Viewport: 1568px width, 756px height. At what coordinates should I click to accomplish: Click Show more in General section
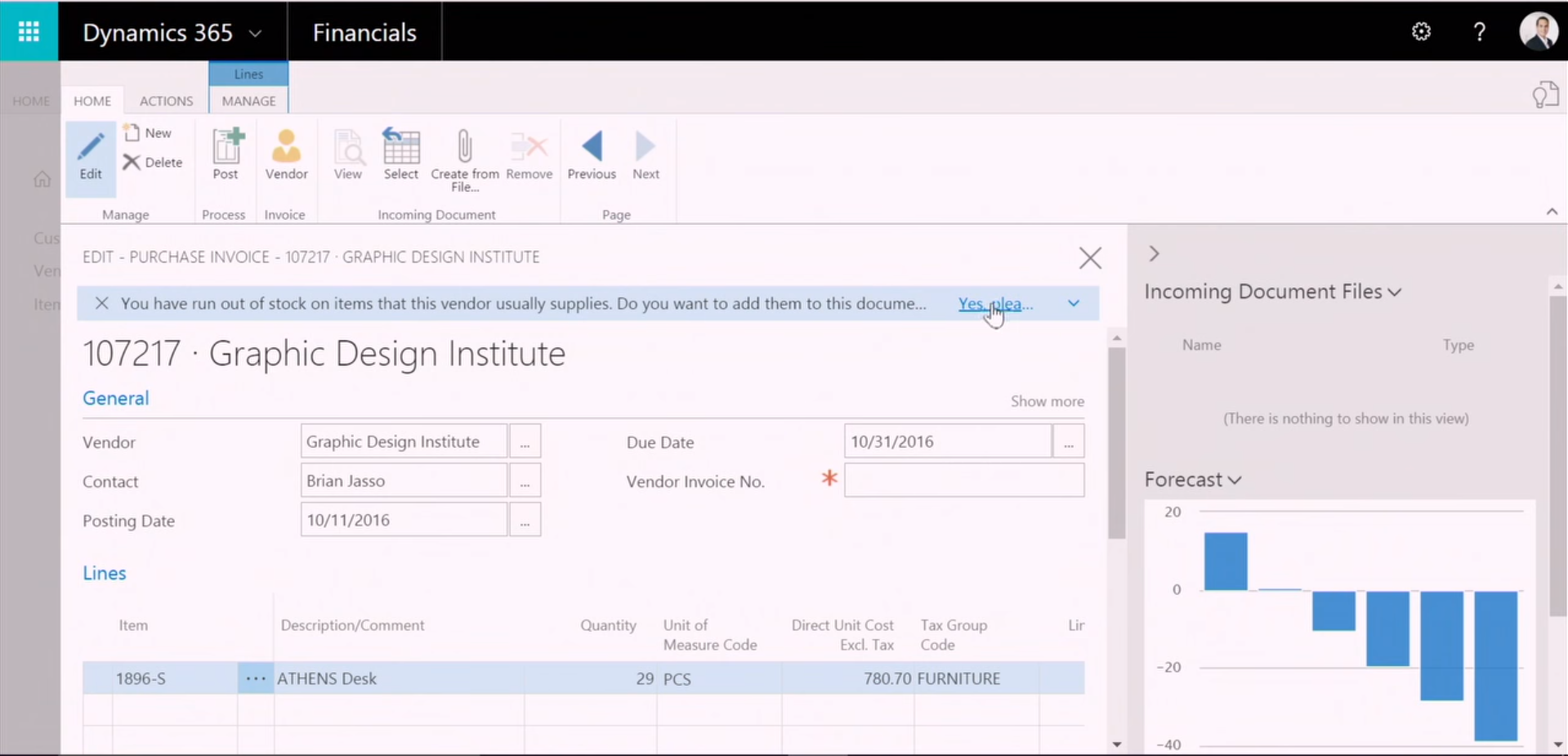point(1047,401)
